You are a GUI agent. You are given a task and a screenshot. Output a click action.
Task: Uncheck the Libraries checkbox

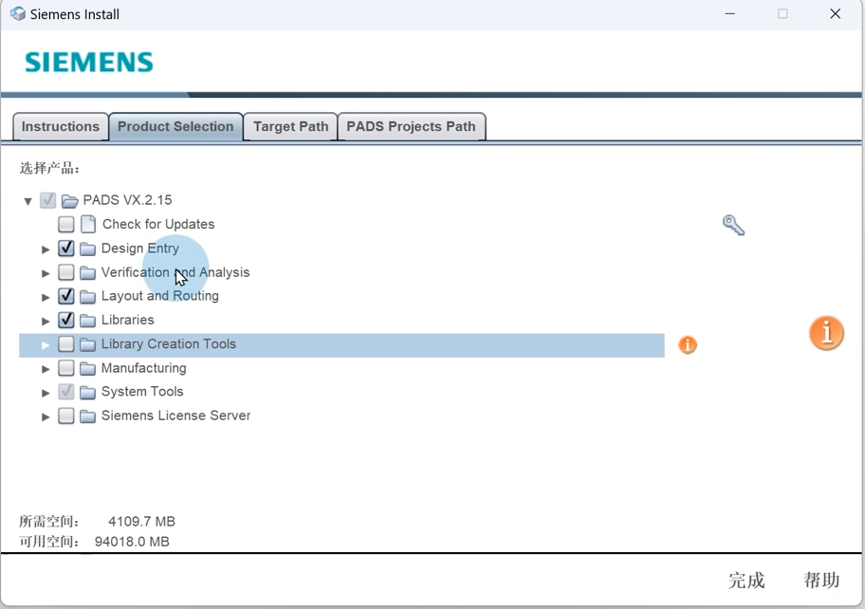coord(66,320)
